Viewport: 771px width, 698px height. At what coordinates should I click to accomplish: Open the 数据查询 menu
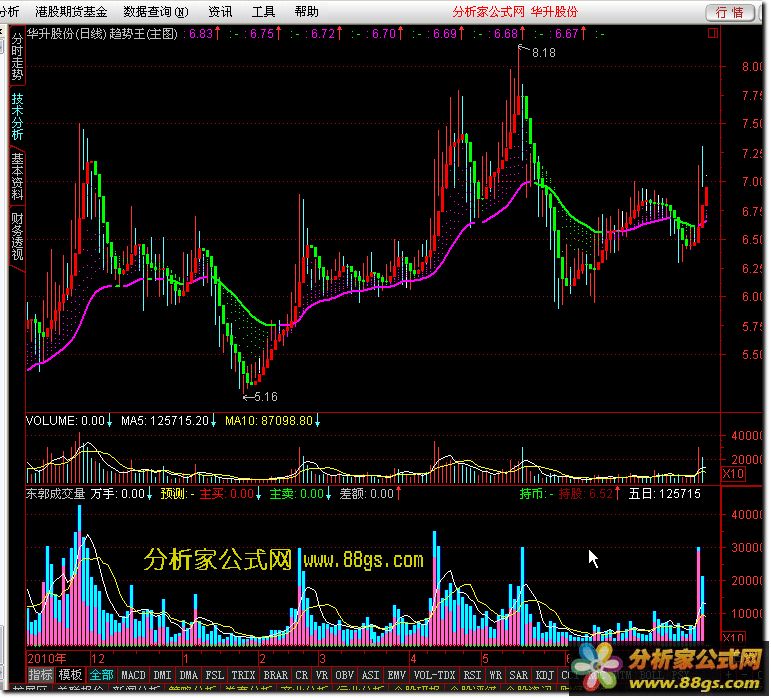(155, 11)
